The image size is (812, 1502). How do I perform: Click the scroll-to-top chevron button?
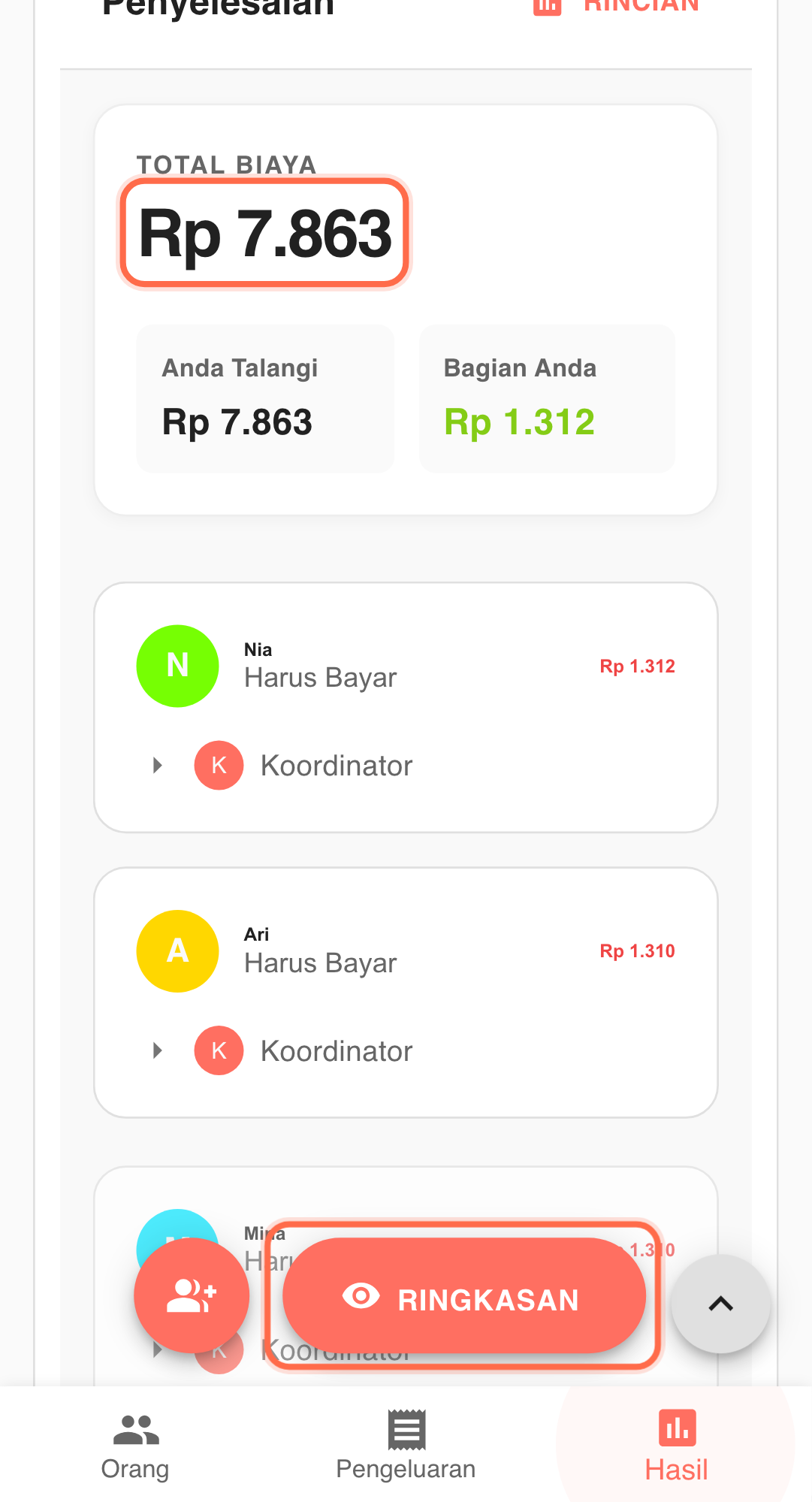720,1304
